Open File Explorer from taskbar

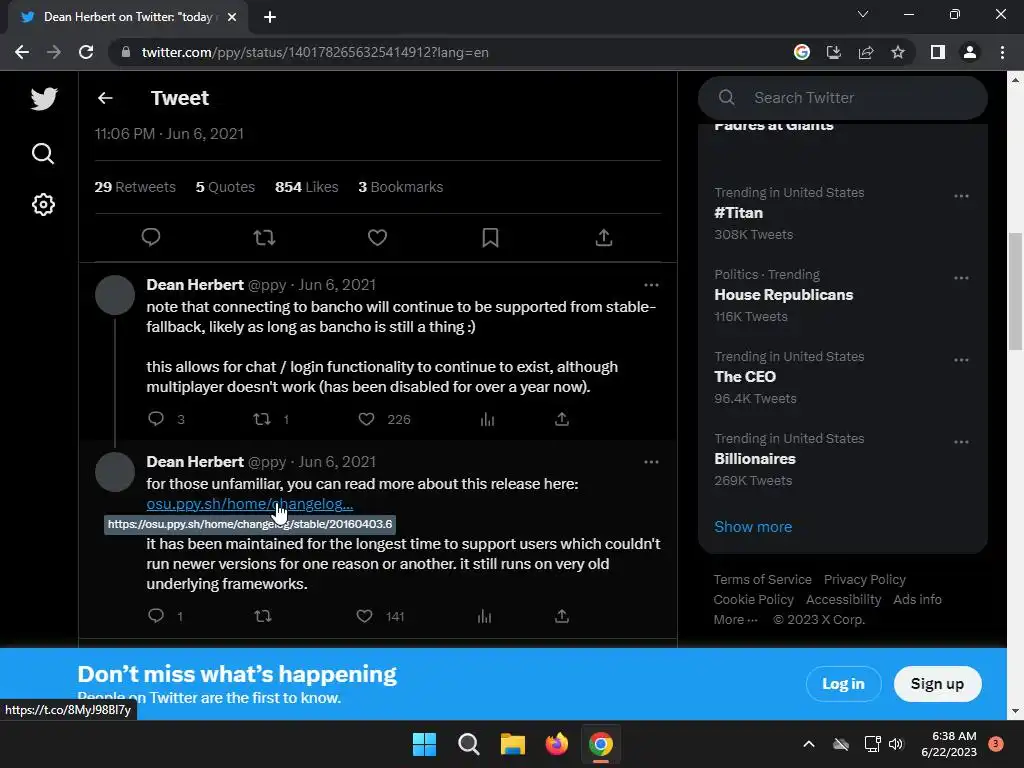tap(513, 744)
